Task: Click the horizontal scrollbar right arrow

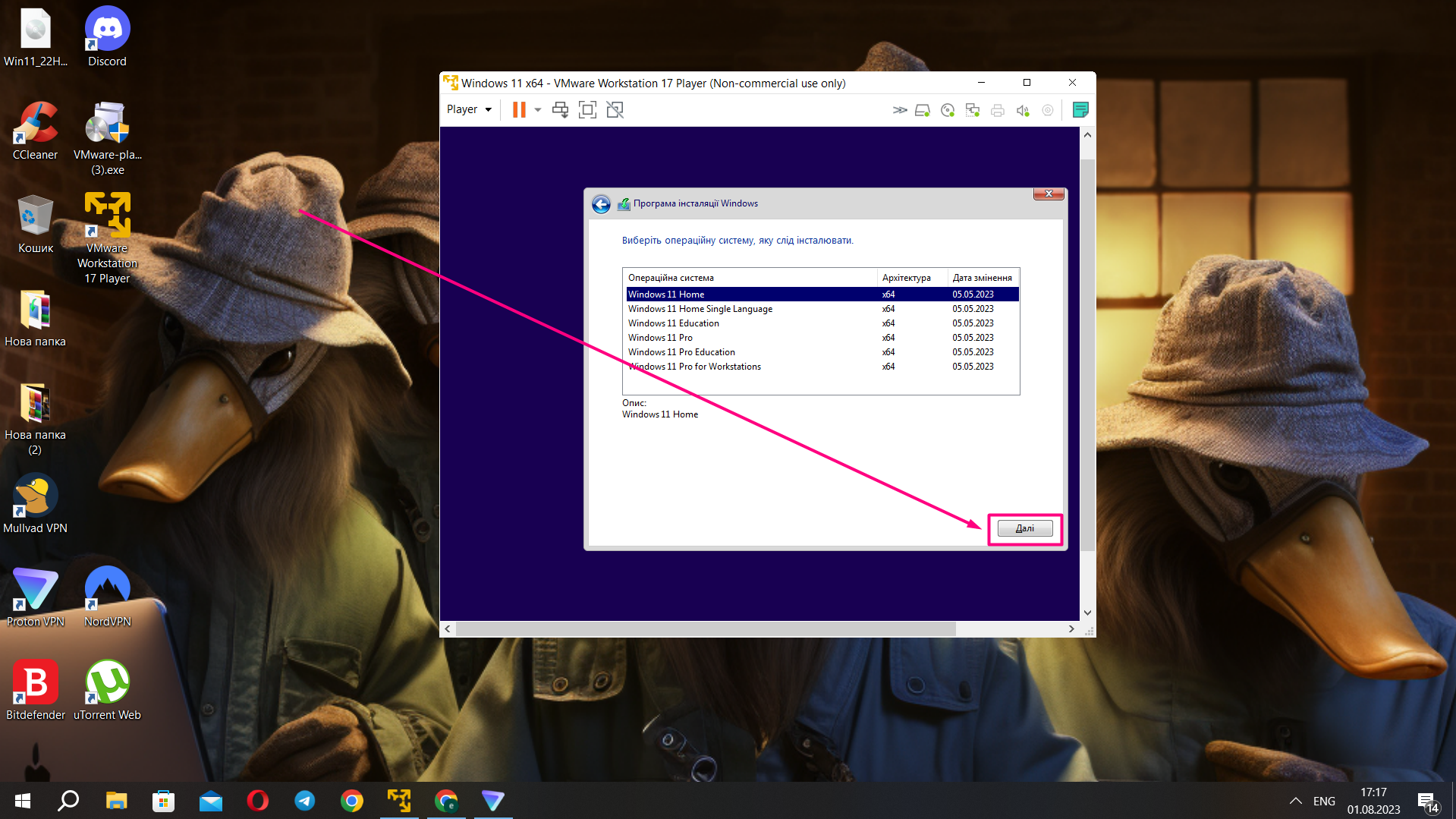Action: 1071,628
